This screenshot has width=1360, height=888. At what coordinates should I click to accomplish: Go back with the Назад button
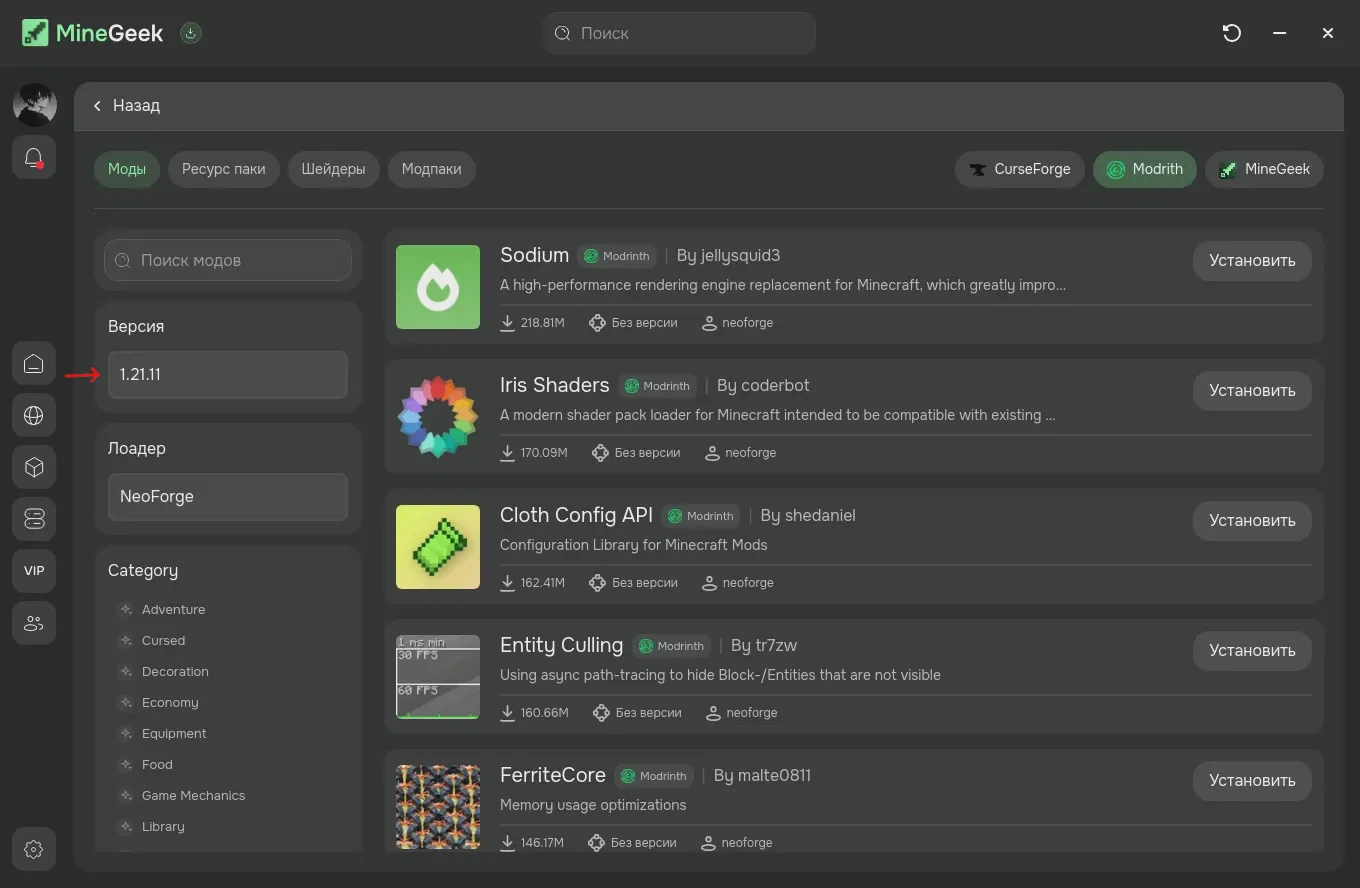[x=126, y=105]
